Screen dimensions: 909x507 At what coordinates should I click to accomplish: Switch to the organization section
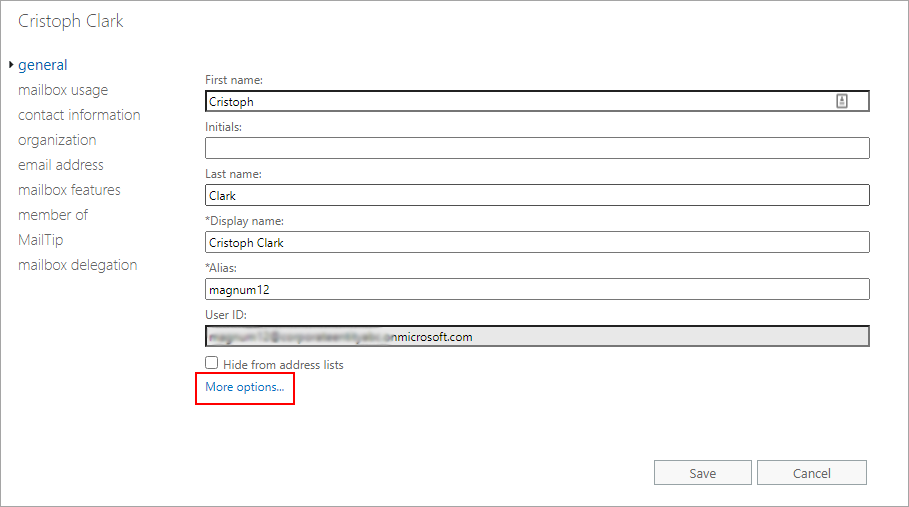coord(57,140)
